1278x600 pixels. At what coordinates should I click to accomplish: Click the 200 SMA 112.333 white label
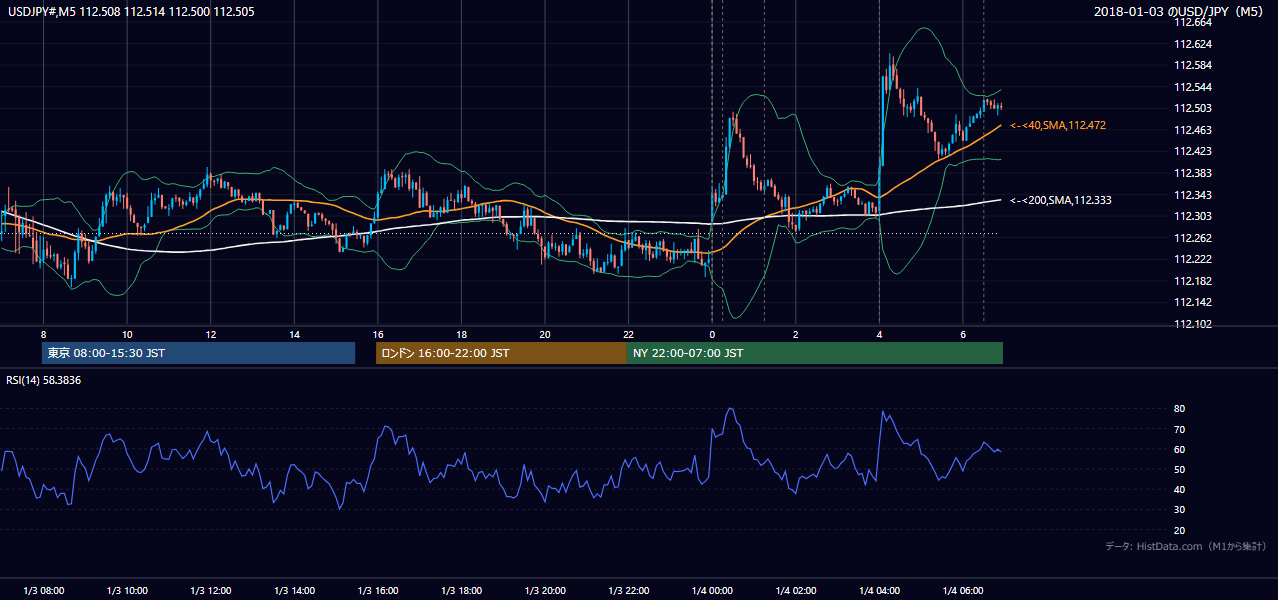coord(1061,201)
